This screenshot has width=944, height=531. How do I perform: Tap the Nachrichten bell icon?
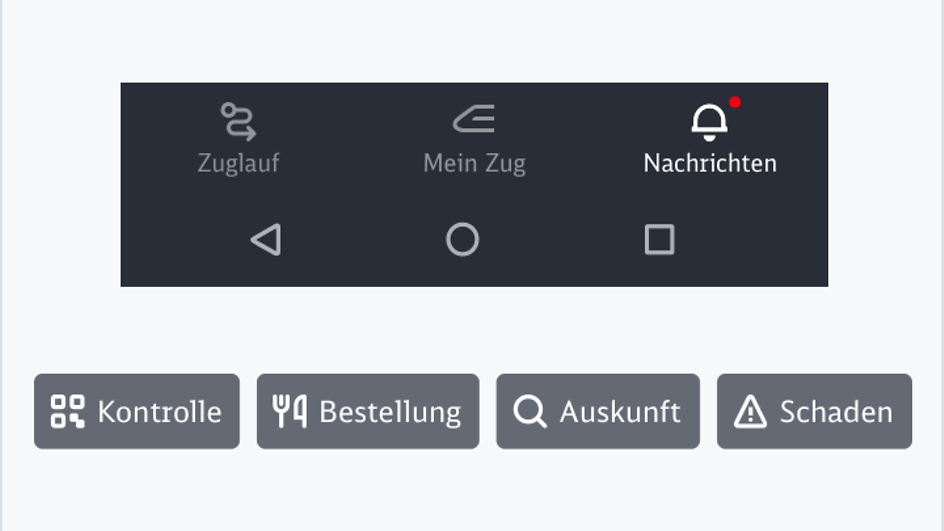click(x=709, y=122)
